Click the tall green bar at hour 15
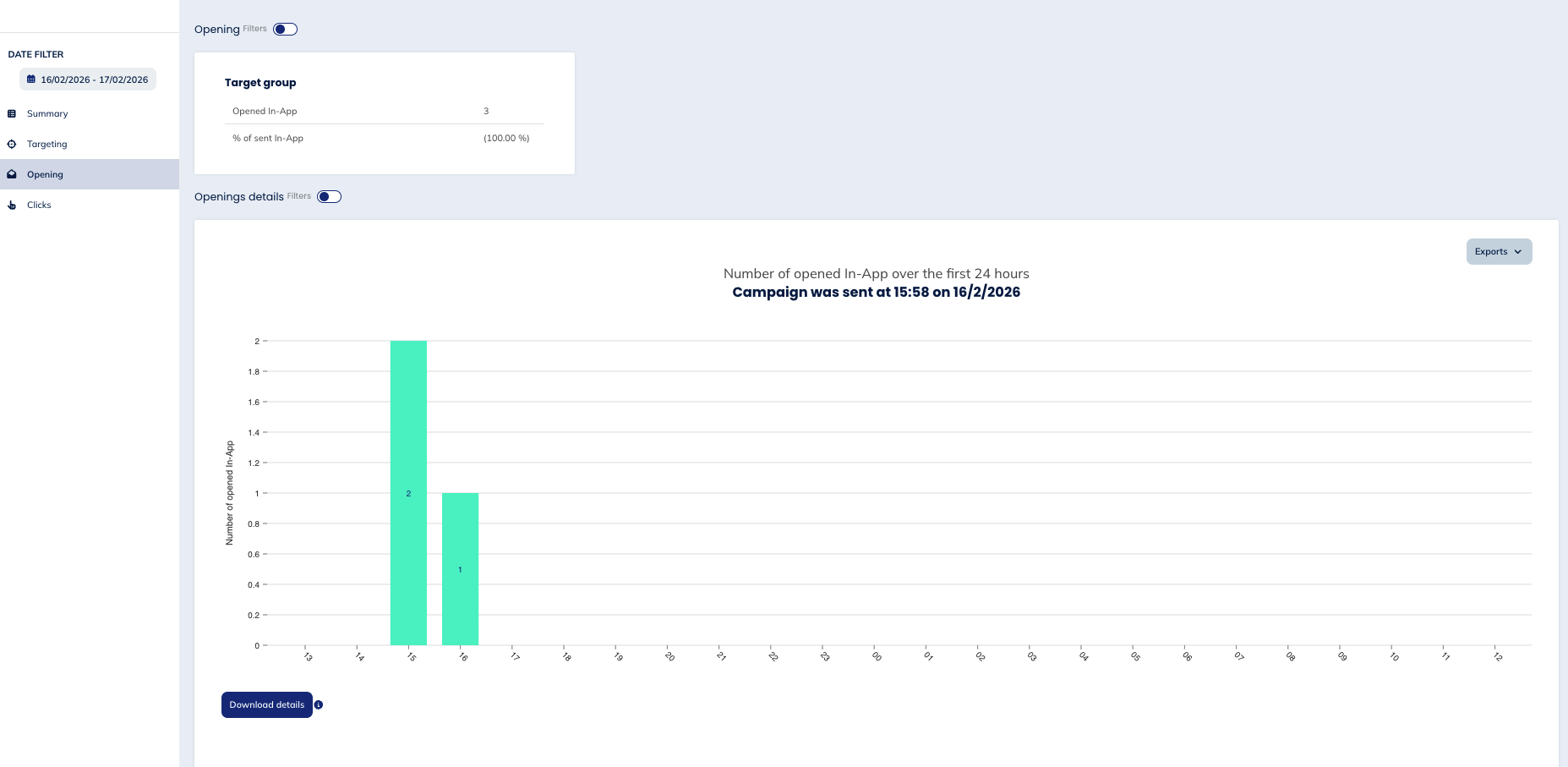 point(408,492)
